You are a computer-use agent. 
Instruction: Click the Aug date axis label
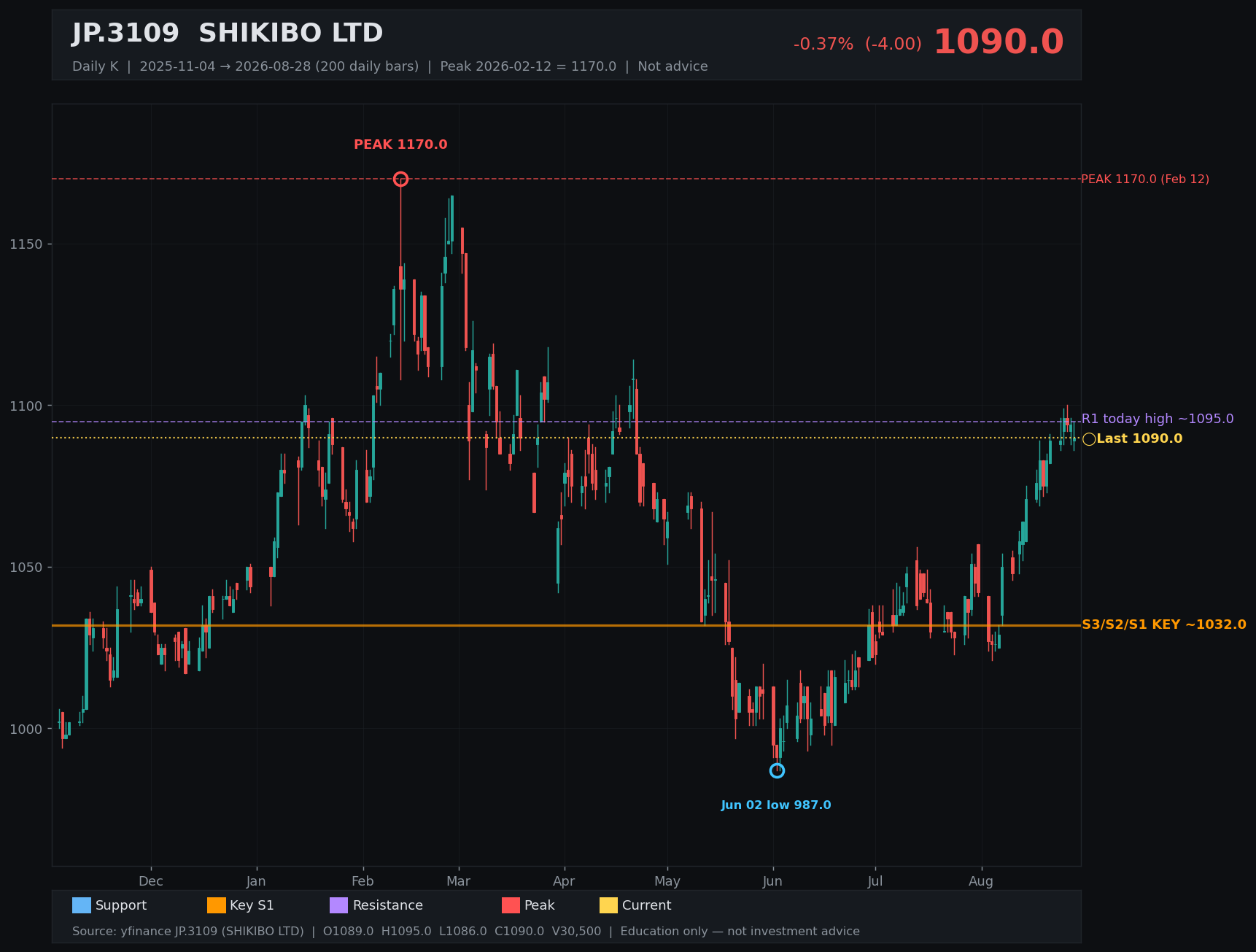[981, 881]
